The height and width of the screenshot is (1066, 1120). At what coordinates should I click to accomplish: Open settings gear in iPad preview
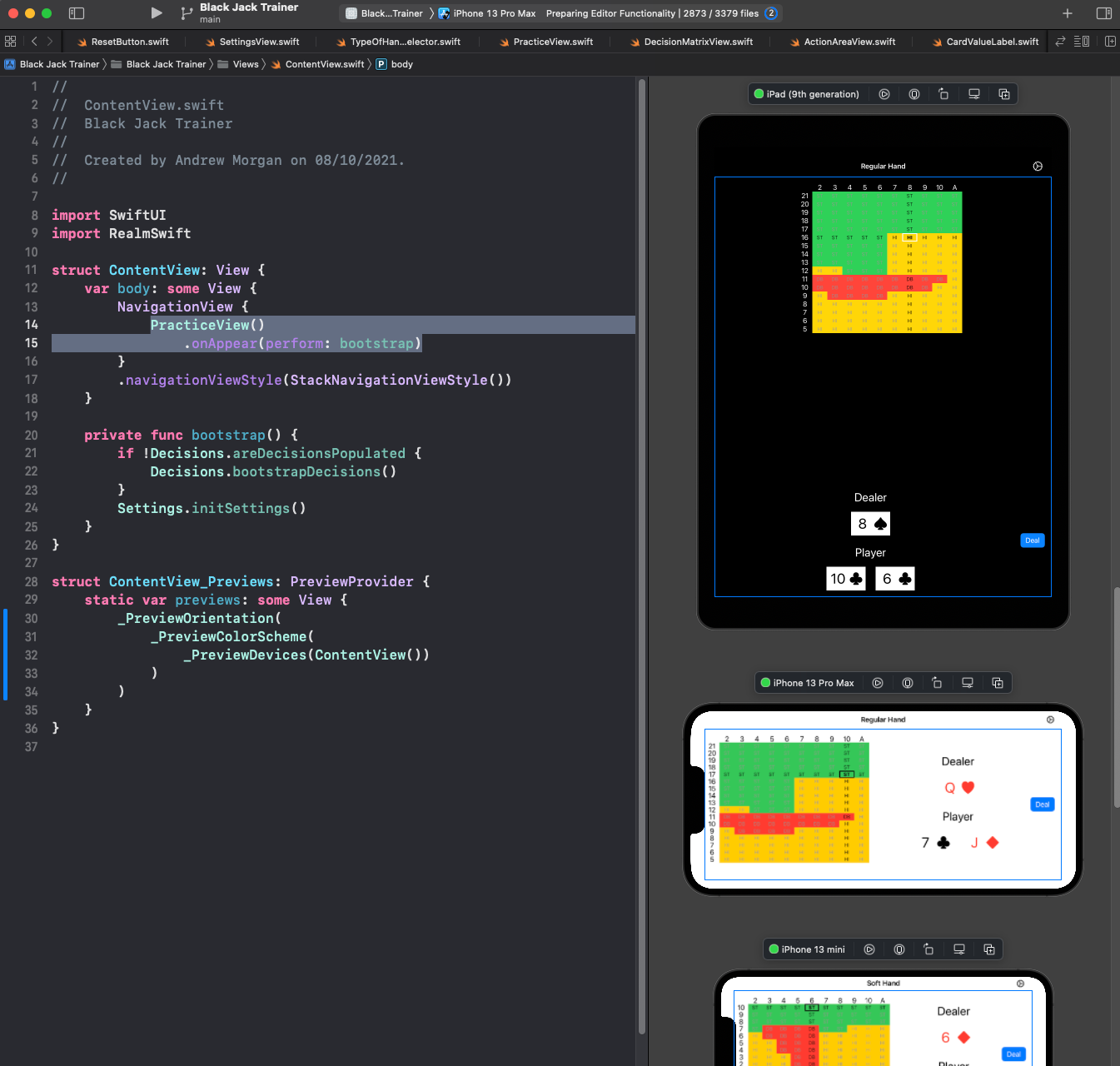[x=1038, y=167]
